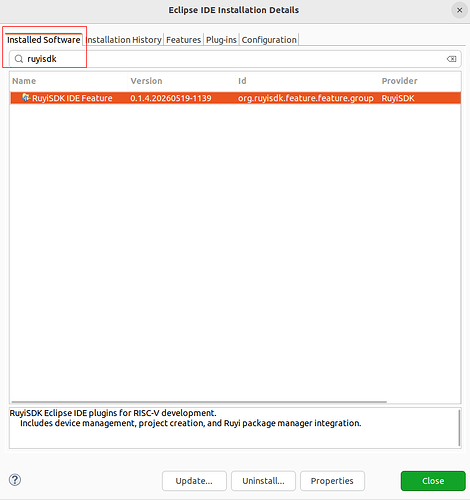Select the RuyiSDK IDE Feature name cell

[72, 98]
